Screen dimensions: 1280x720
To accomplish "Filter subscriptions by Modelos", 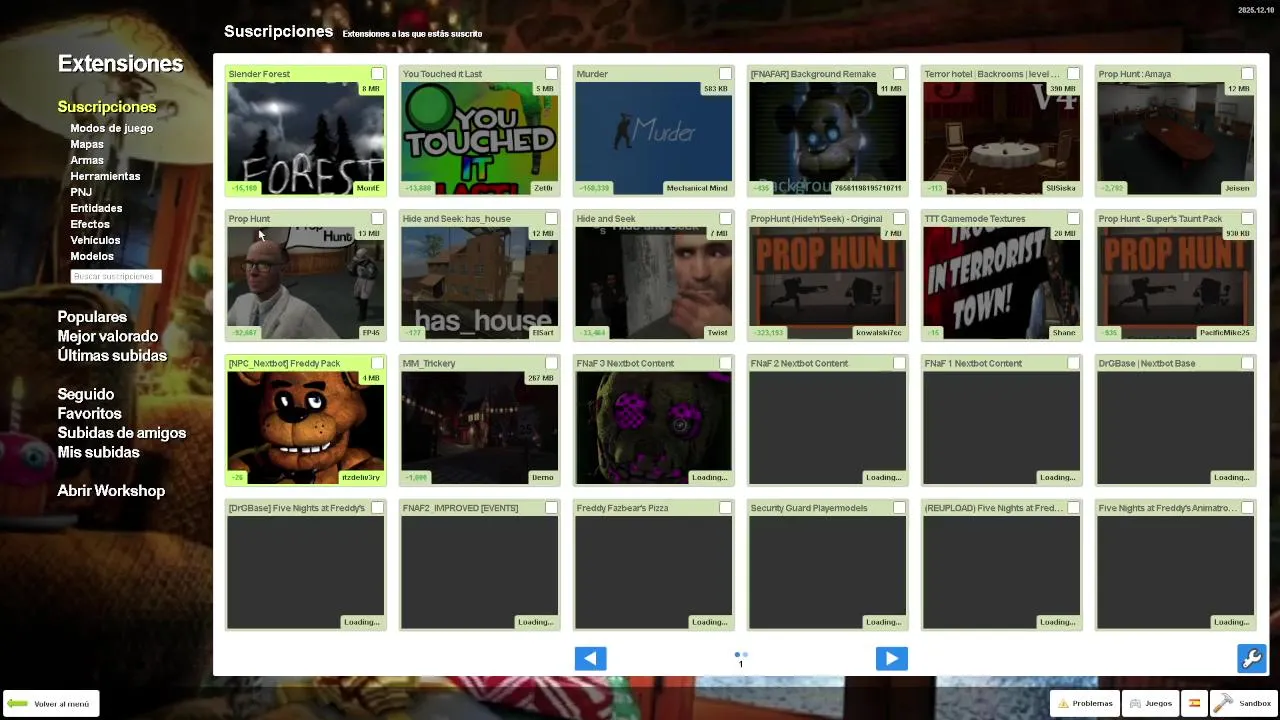I will click(x=92, y=256).
